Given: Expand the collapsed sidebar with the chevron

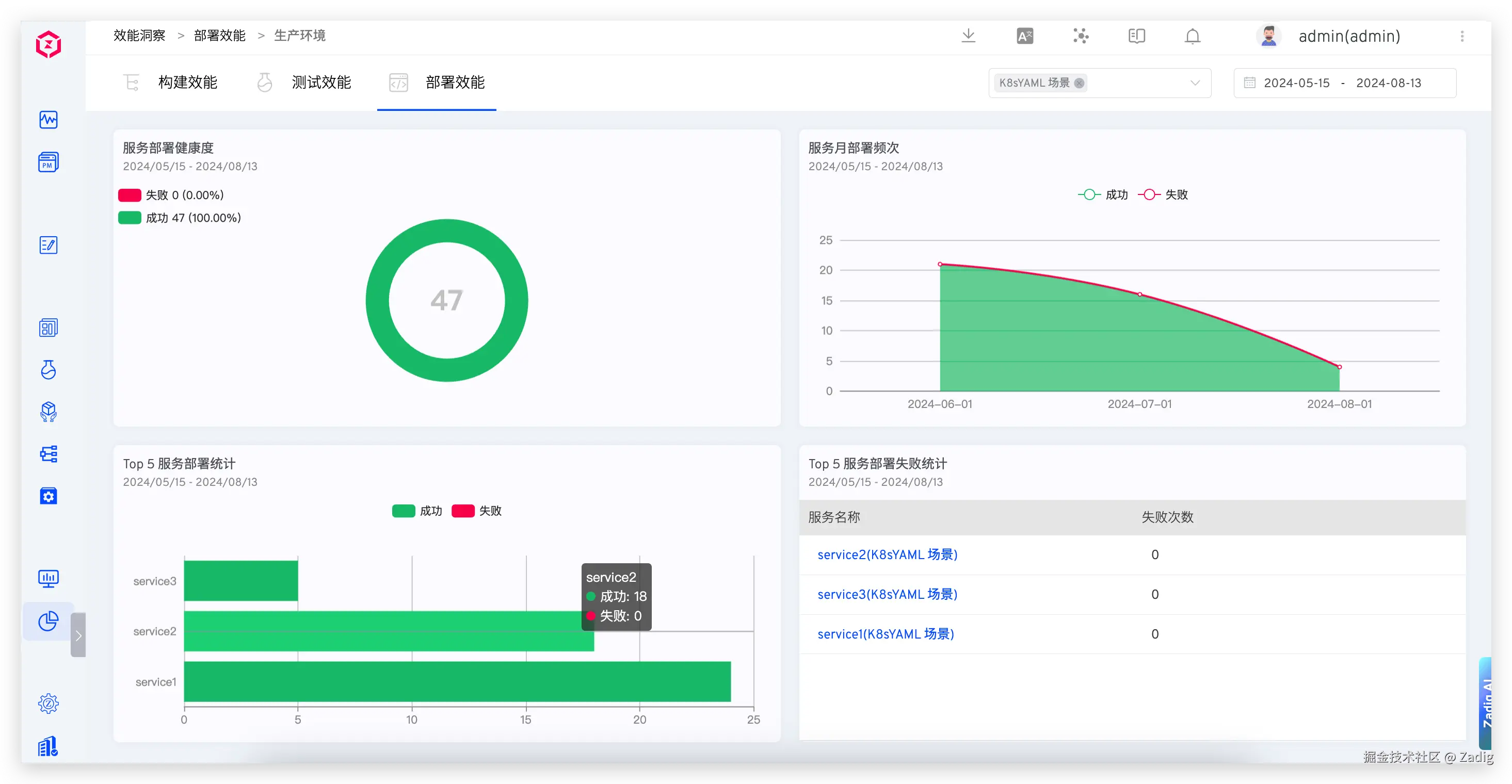Looking at the screenshot, I should [x=78, y=635].
